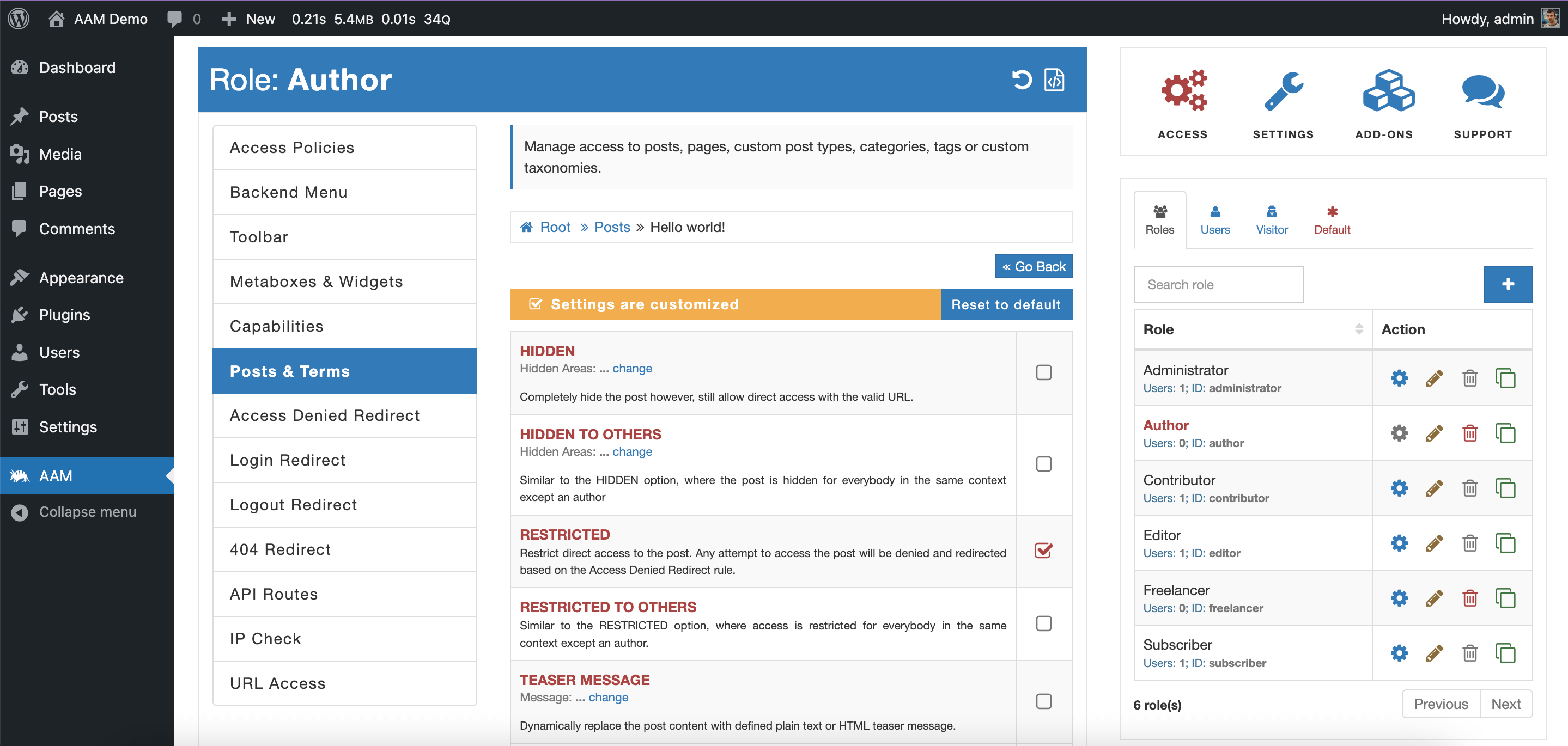
Task: Switch to the Default tab
Action: click(1332, 219)
